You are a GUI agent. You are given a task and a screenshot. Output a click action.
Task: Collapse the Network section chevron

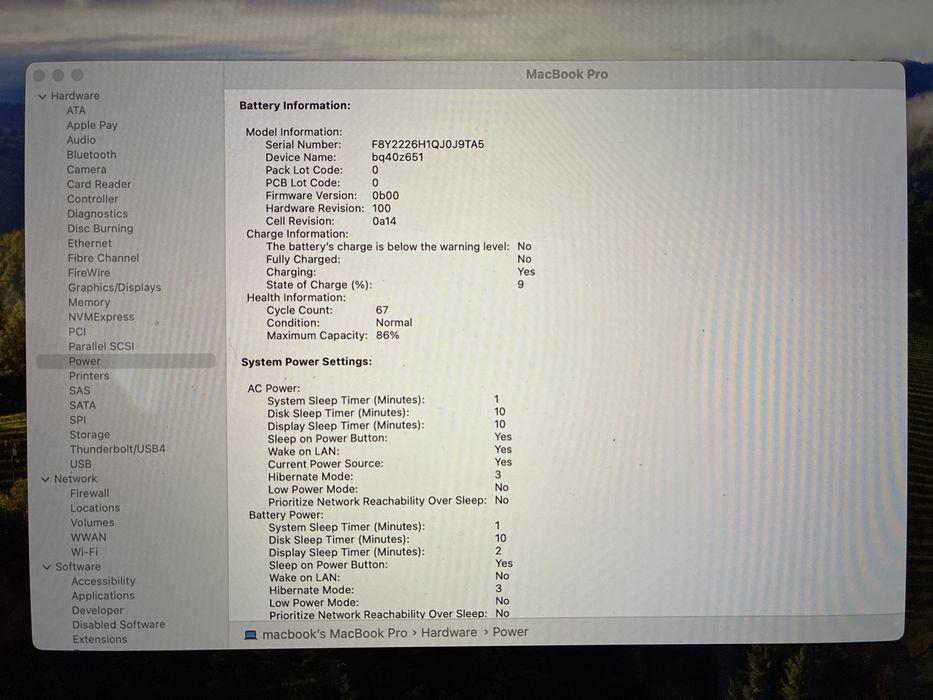click(45, 479)
